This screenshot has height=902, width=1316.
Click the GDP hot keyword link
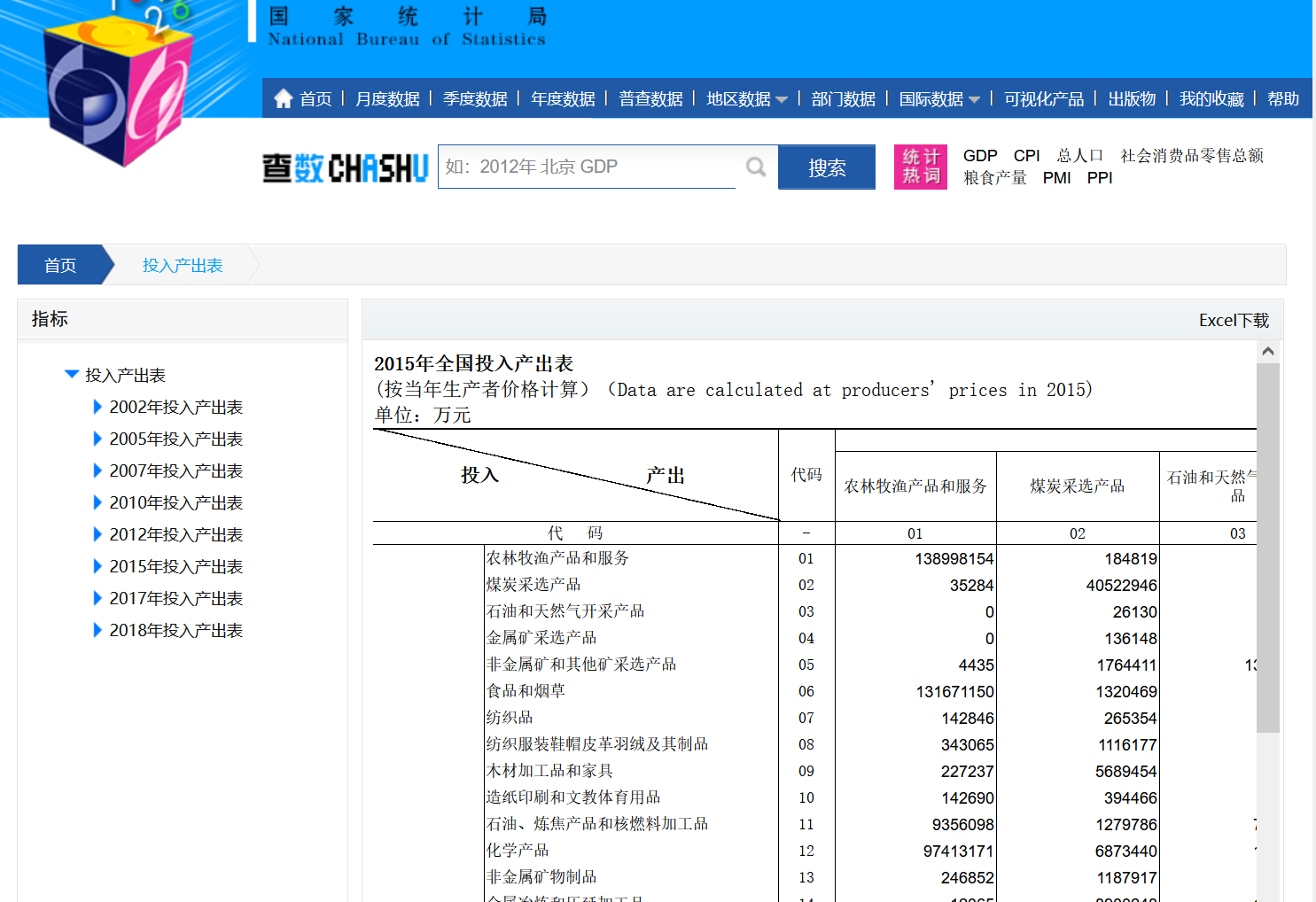pyautogui.click(x=979, y=156)
